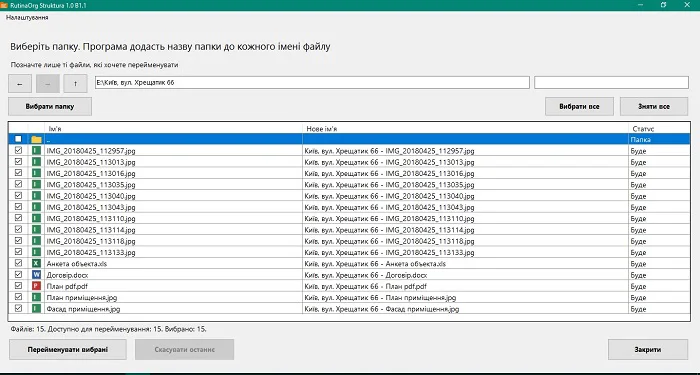The height and width of the screenshot is (375, 700).
Task: Toggle checkbox of parent folder '..' row
Action: [x=18, y=139]
